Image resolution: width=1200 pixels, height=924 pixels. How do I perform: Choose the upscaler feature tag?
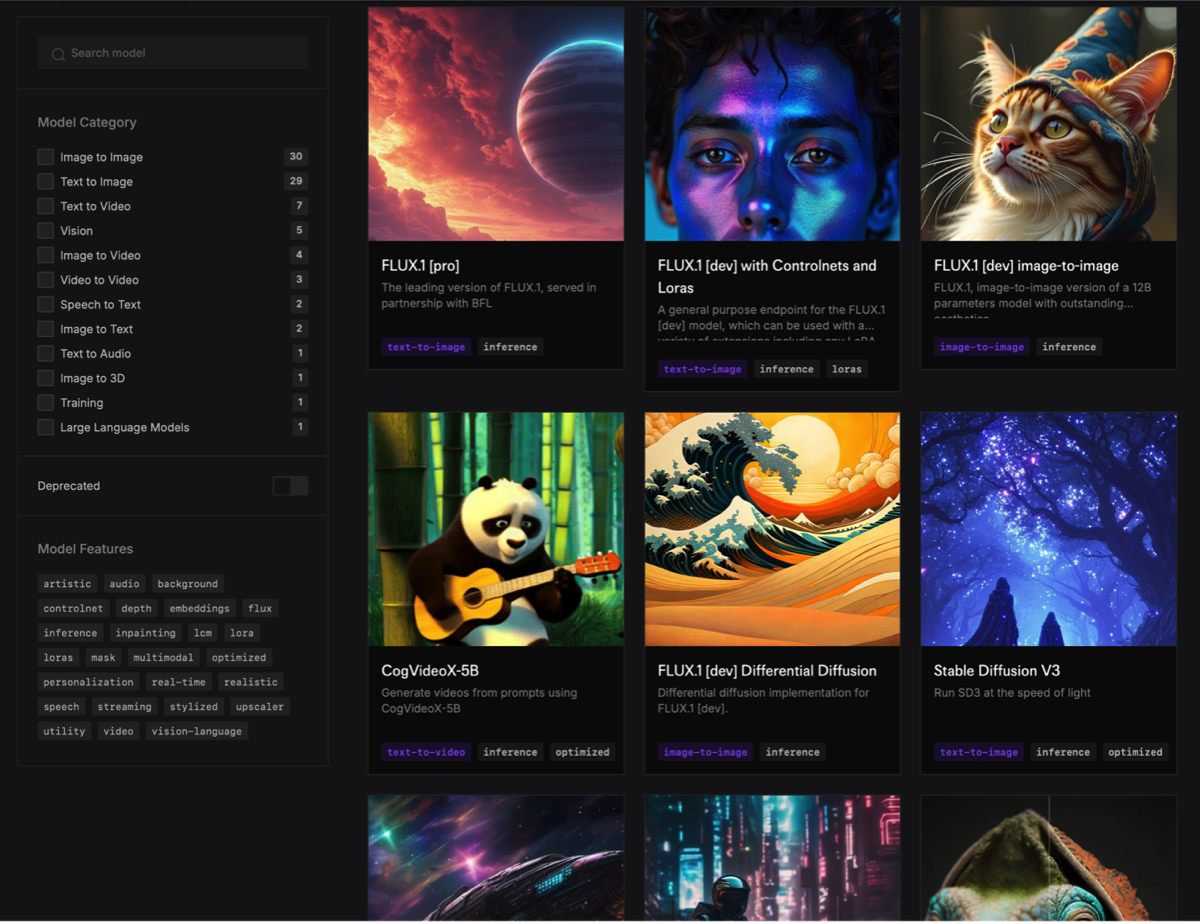(x=259, y=707)
